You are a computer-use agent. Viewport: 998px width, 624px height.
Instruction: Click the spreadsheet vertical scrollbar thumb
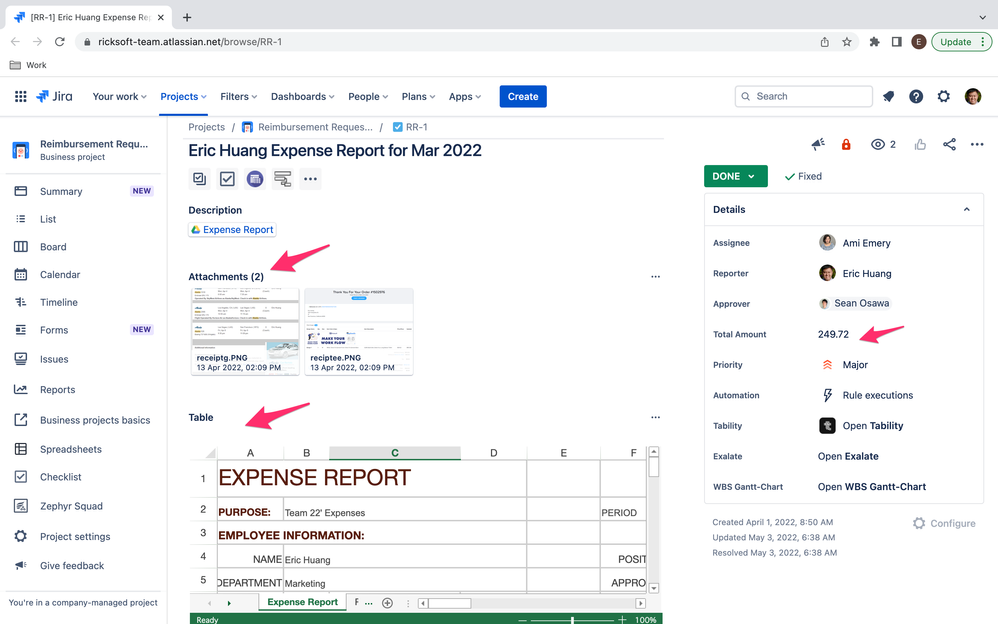coord(654,466)
